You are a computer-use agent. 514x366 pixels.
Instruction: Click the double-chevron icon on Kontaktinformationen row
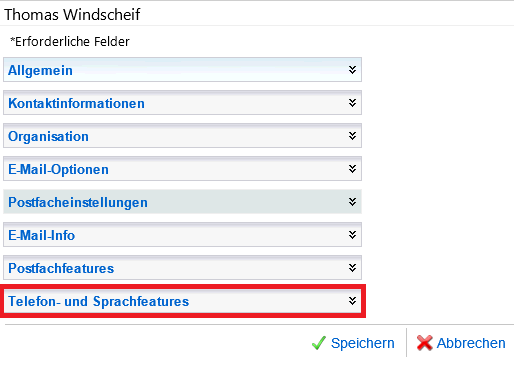pos(352,103)
